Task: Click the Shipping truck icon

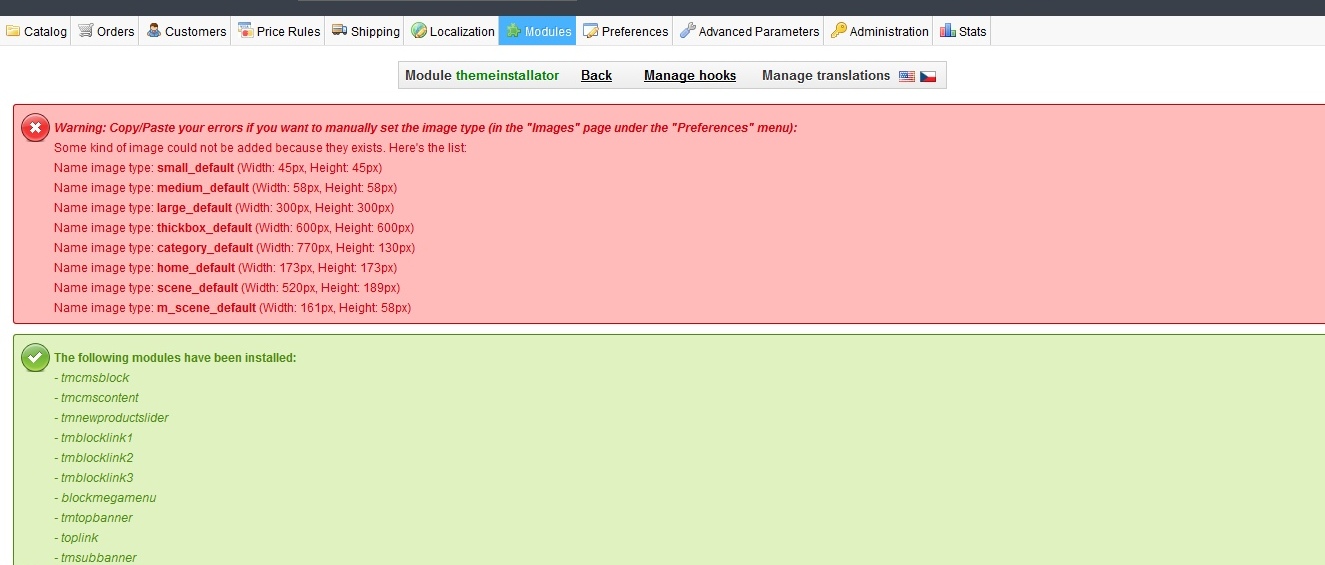Action: tap(340, 31)
